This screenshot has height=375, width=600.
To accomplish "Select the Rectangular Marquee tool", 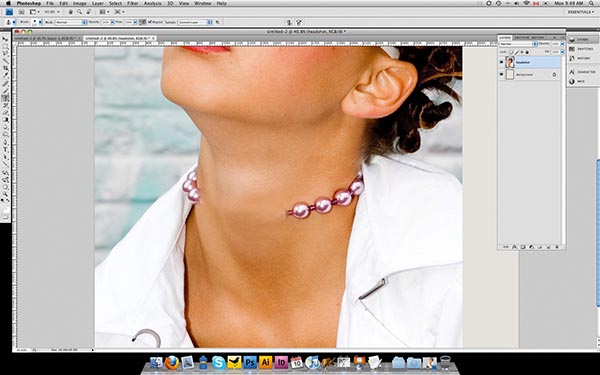I will click(5, 46).
